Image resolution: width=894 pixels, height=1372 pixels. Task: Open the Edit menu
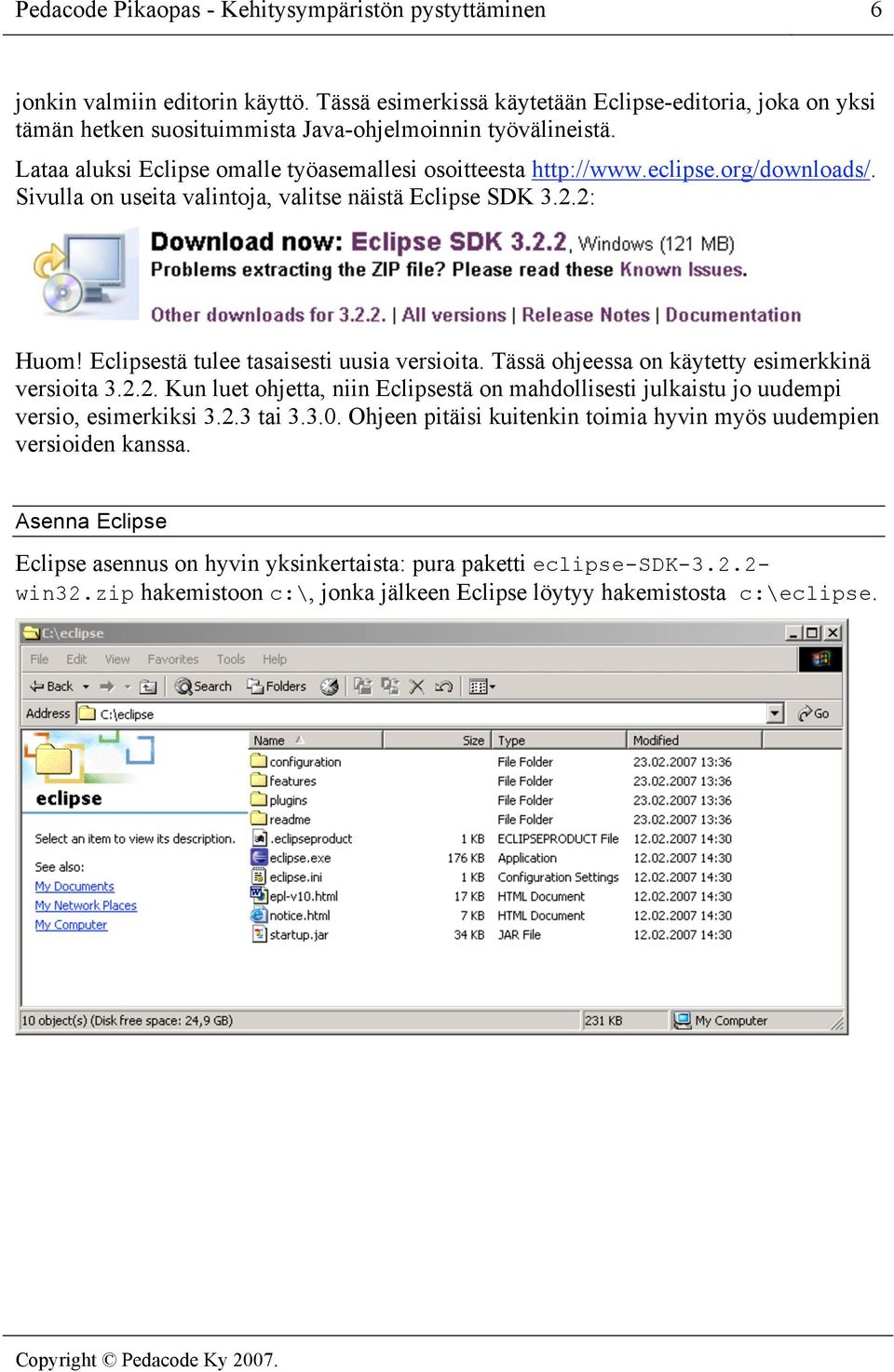pyautogui.click(x=76, y=659)
